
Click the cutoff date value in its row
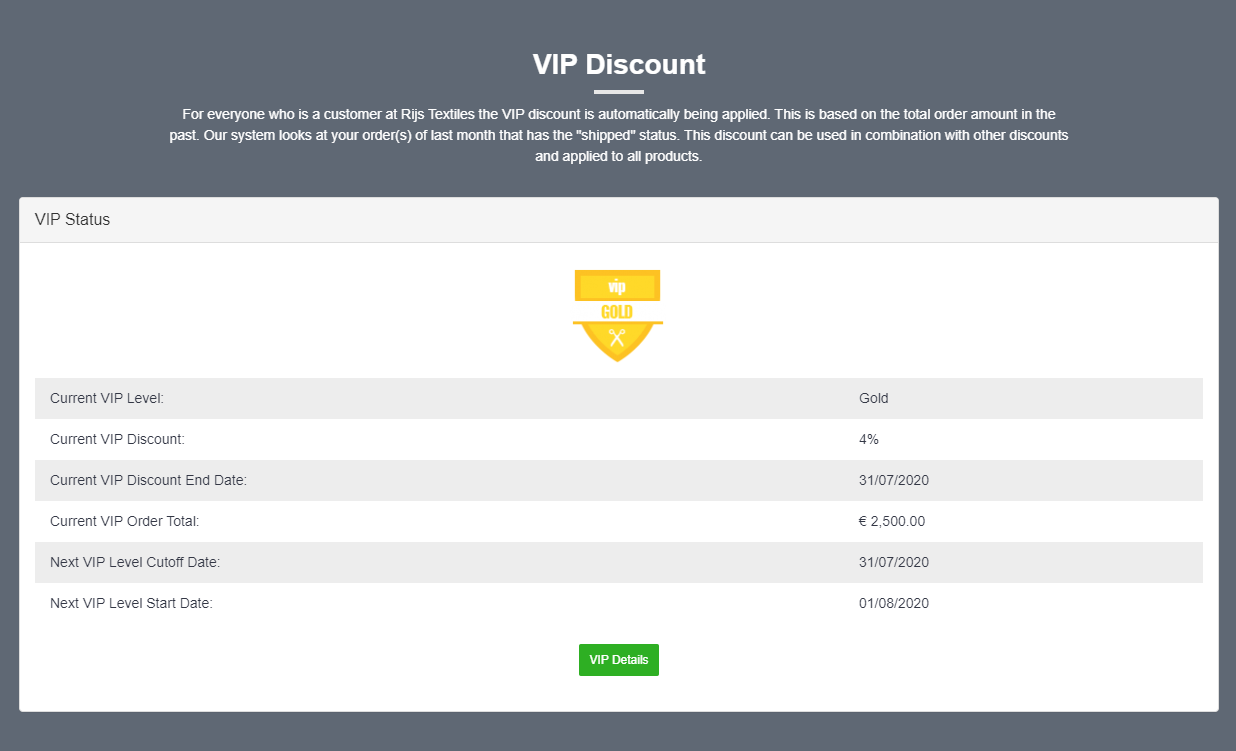894,562
